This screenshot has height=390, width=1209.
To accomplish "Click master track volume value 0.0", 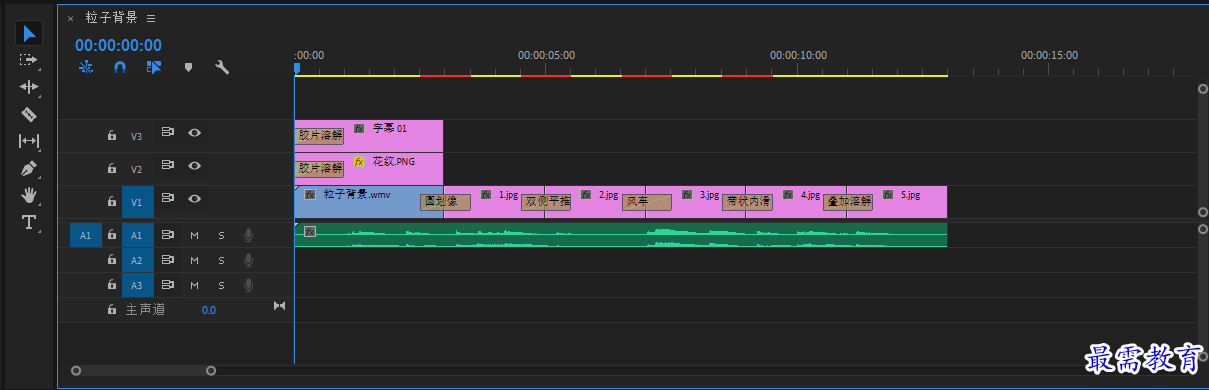I will [x=208, y=310].
